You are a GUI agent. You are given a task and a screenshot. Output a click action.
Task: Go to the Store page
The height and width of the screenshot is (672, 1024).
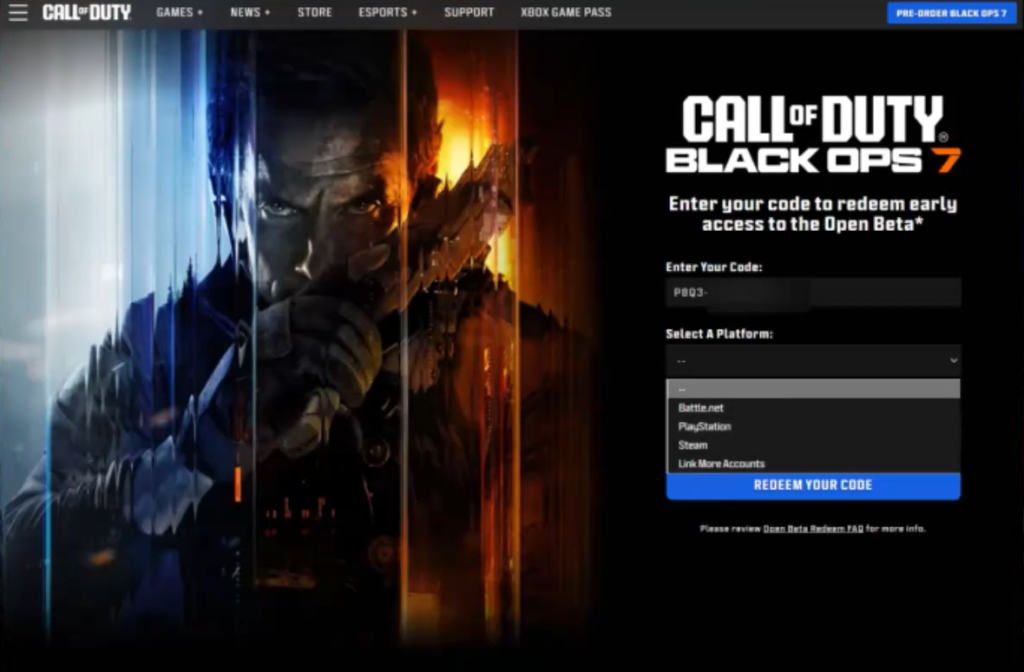[314, 13]
